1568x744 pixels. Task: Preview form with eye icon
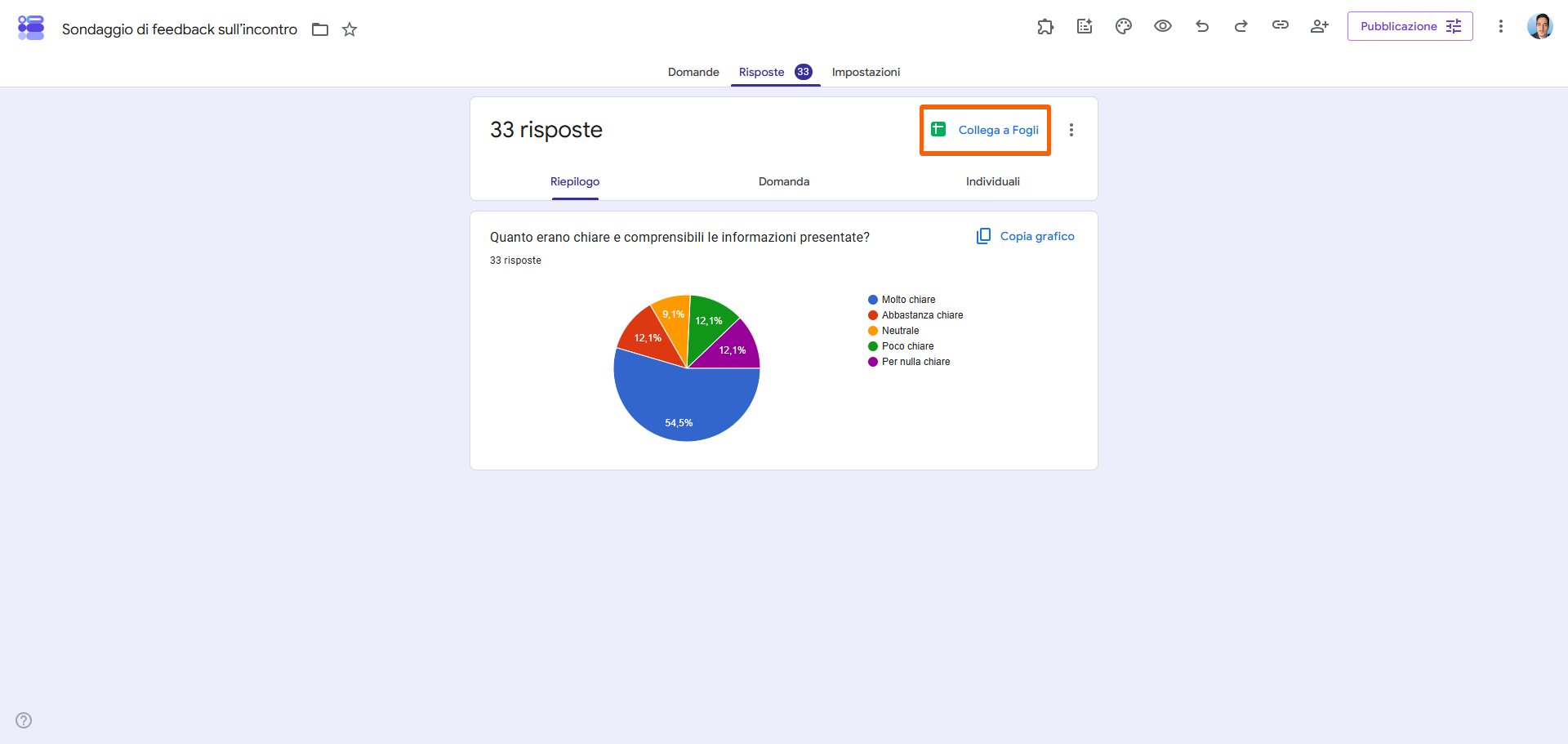[1163, 26]
